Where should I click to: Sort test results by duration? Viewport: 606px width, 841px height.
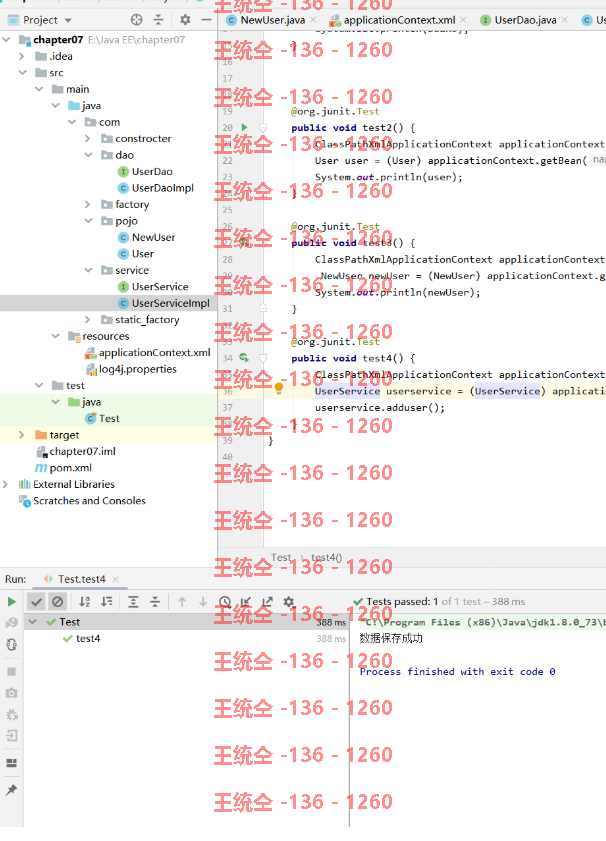click(x=107, y=602)
